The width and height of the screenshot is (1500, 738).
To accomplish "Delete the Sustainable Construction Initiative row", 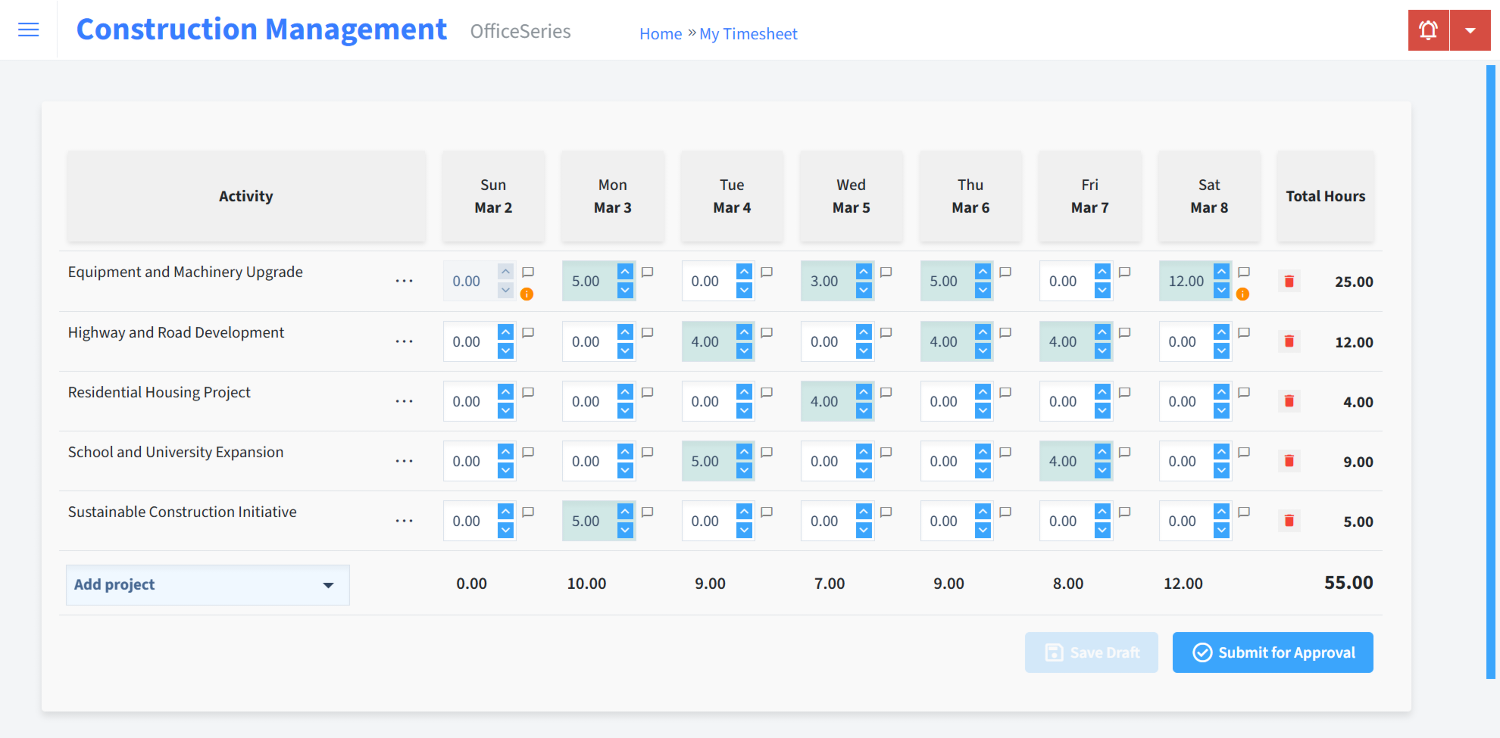I will [x=1288, y=520].
